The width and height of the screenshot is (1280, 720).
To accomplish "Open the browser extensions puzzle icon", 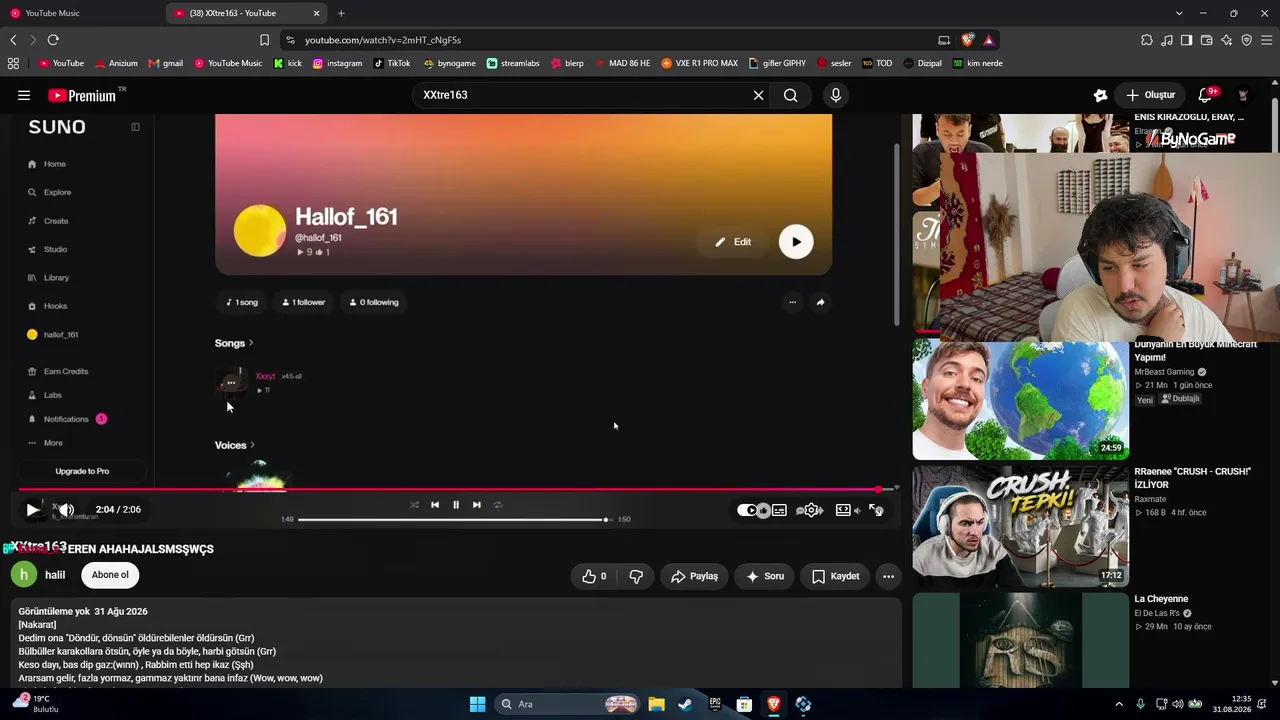I will (x=1147, y=40).
